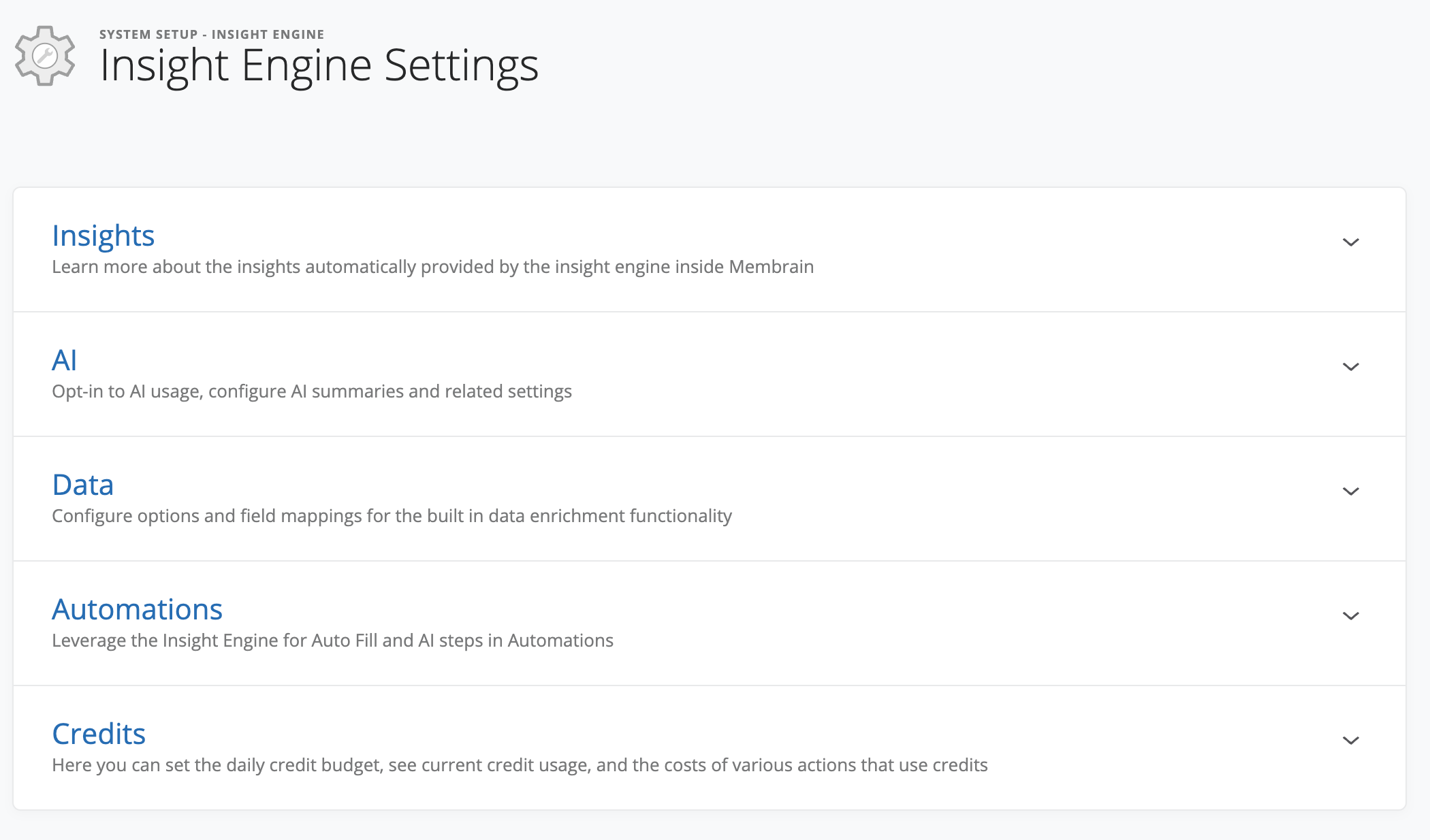Open the Insights heading link
Image resolution: width=1430 pixels, height=840 pixels.
104,236
